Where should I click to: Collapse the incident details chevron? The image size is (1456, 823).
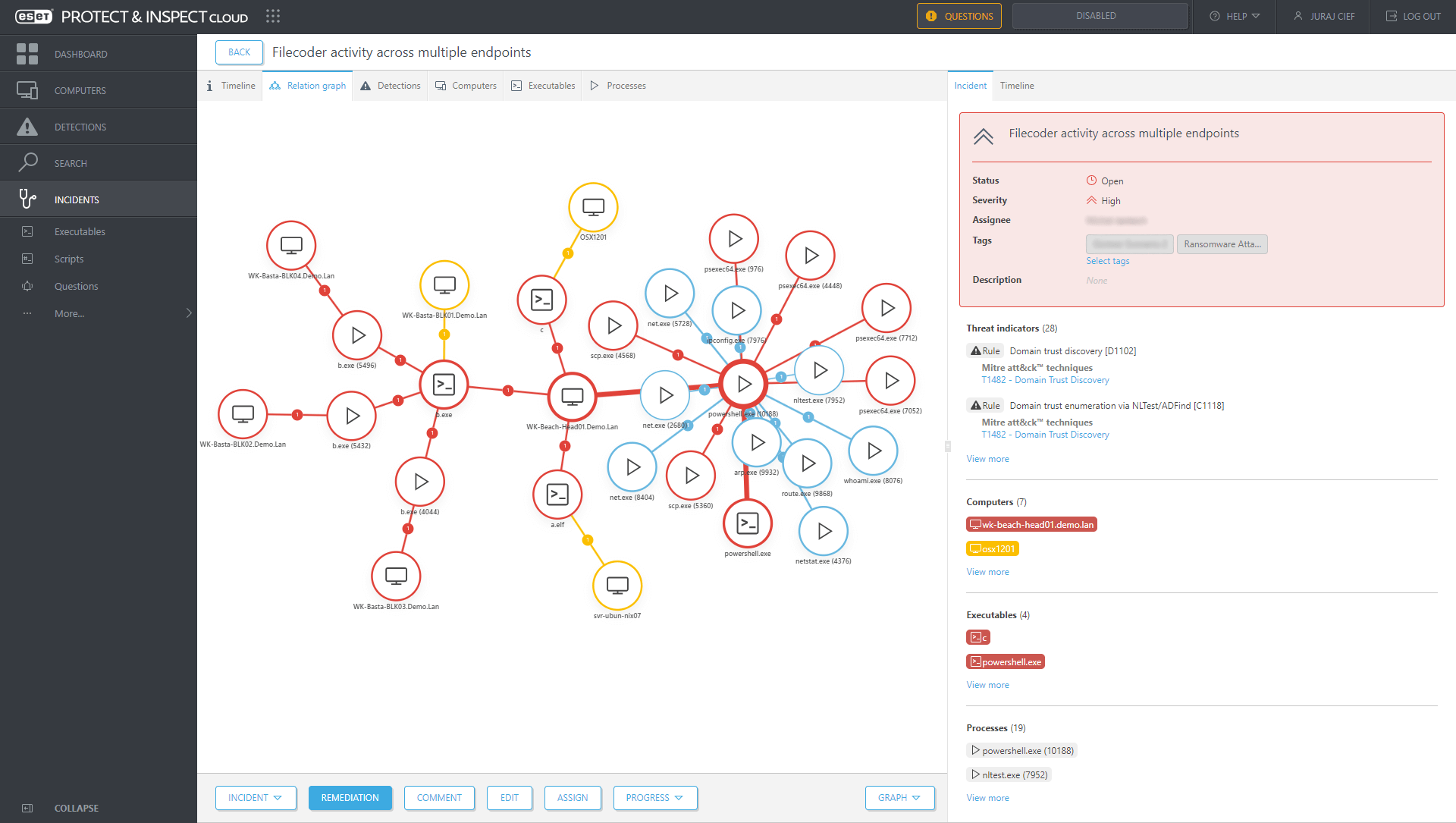984,137
